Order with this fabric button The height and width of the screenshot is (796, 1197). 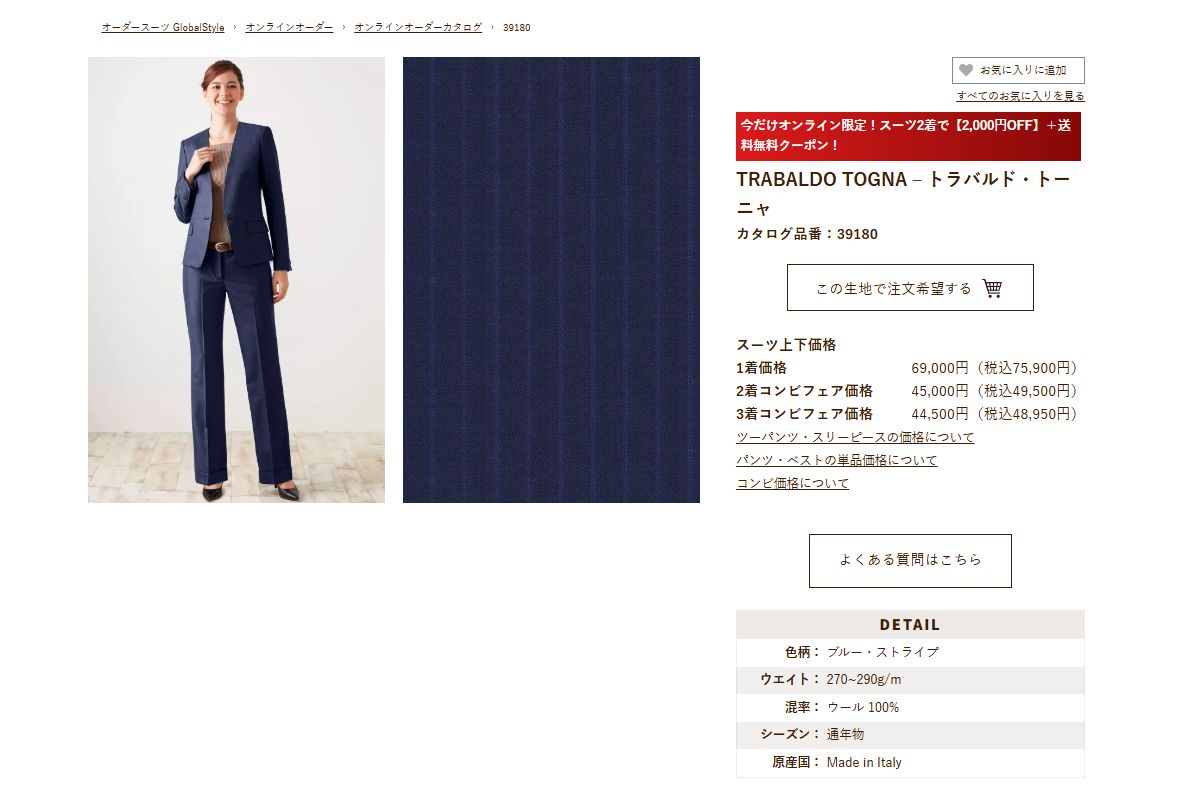point(910,288)
